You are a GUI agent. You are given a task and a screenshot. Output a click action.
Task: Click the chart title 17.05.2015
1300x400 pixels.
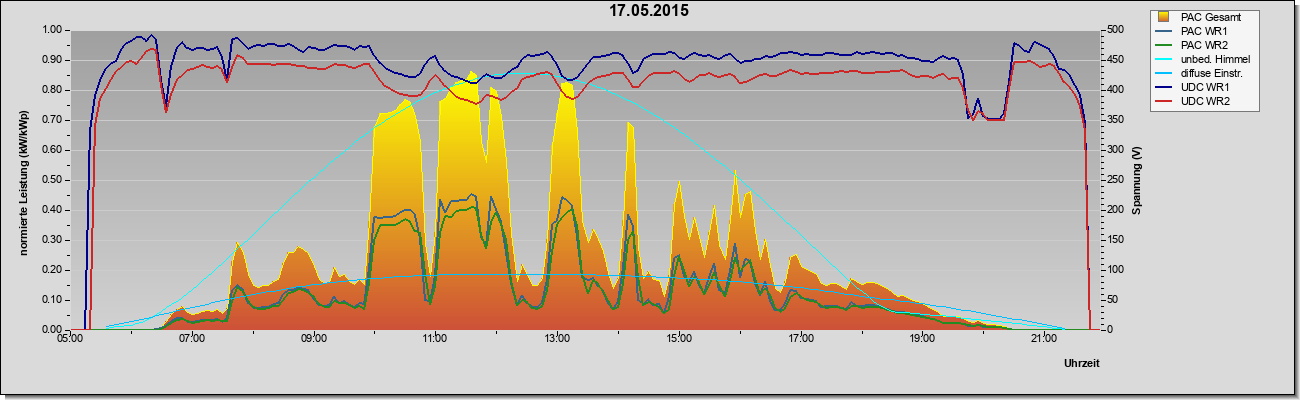650,11
